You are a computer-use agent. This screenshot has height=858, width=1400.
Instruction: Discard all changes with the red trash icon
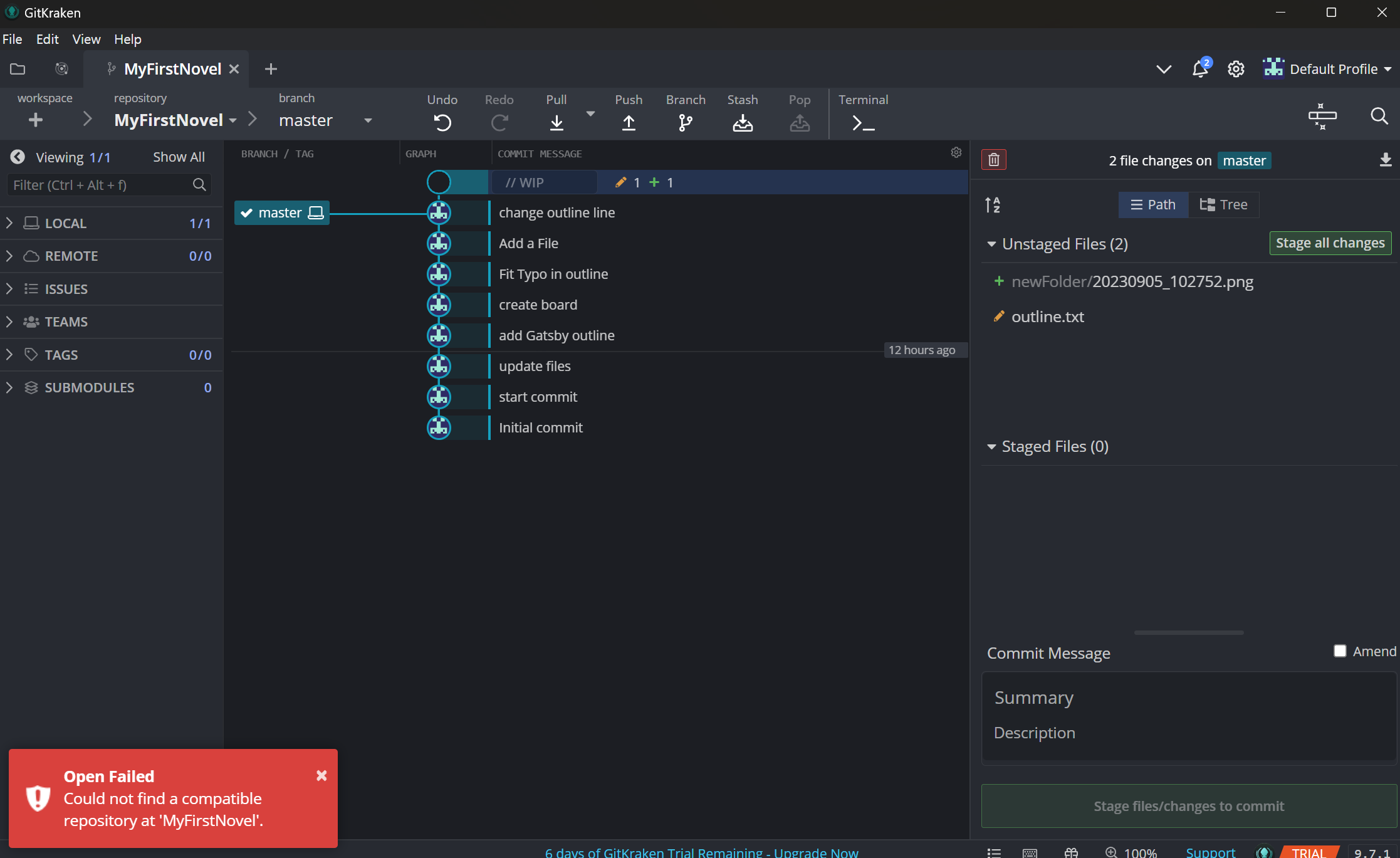pyautogui.click(x=994, y=160)
